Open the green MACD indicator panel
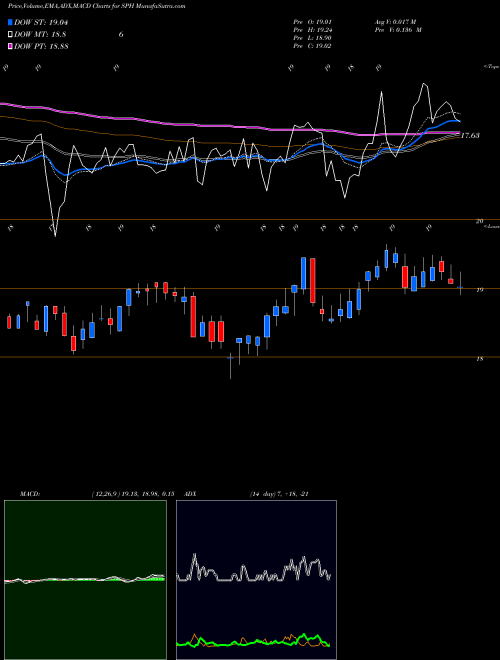Screen dimensions: 500x660 85,580
